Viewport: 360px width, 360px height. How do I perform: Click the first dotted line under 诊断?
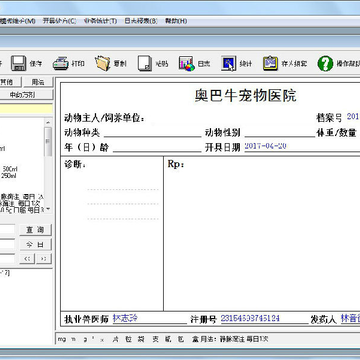(123, 190)
